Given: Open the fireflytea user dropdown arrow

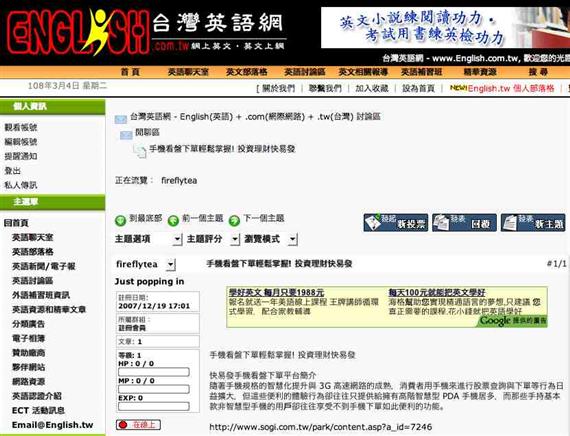Looking at the screenshot, I should tap(170, 264).
